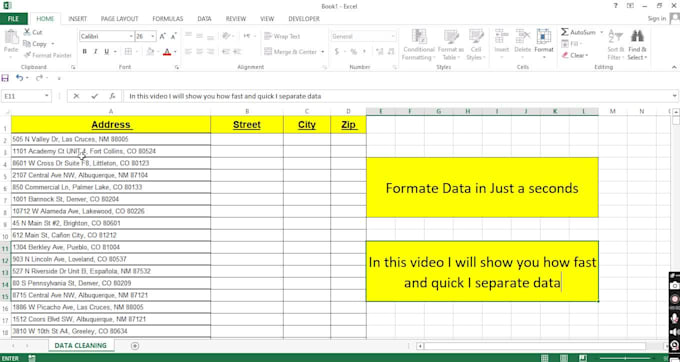Switch to Normal view in status bar

544,358
